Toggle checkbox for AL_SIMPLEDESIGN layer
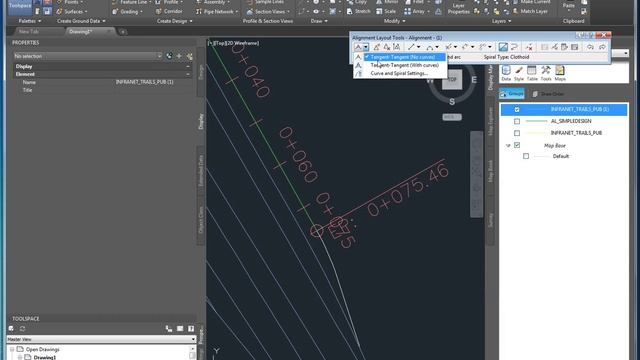Screen dimensions: 640x360 click(517, 121)
